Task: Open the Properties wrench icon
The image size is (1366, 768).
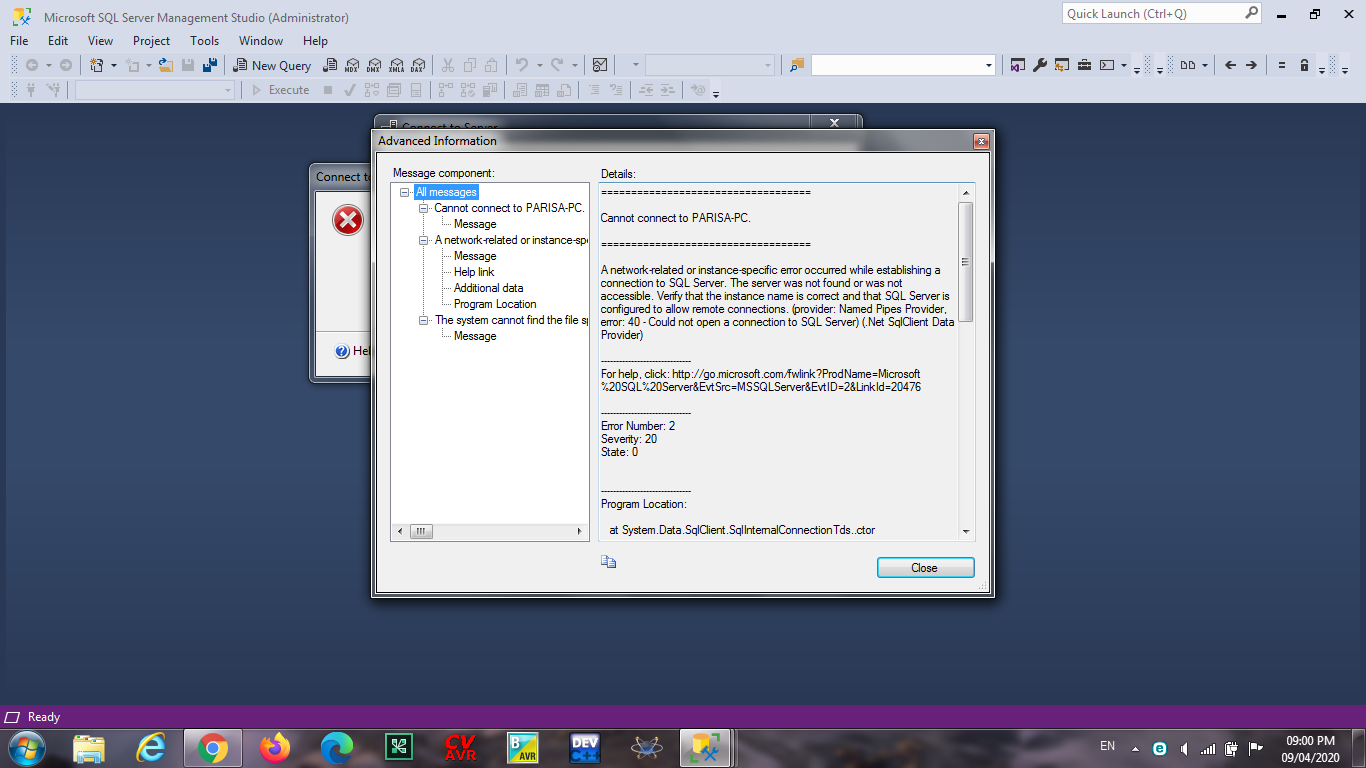Action: coord(1040,65)
